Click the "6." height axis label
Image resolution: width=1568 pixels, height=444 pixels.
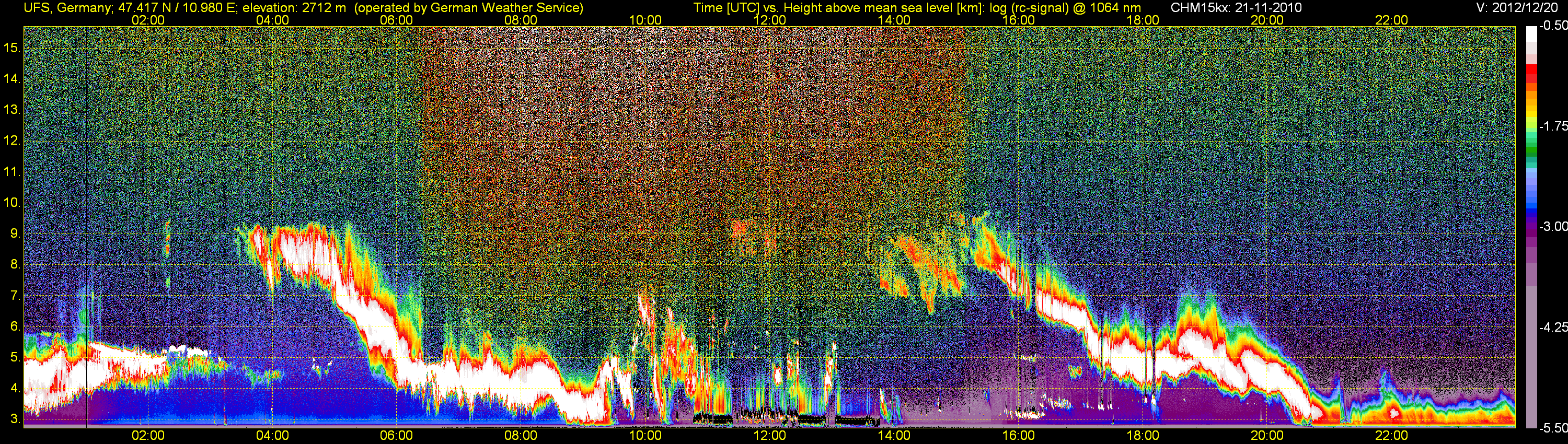click(x=15, y=326)
